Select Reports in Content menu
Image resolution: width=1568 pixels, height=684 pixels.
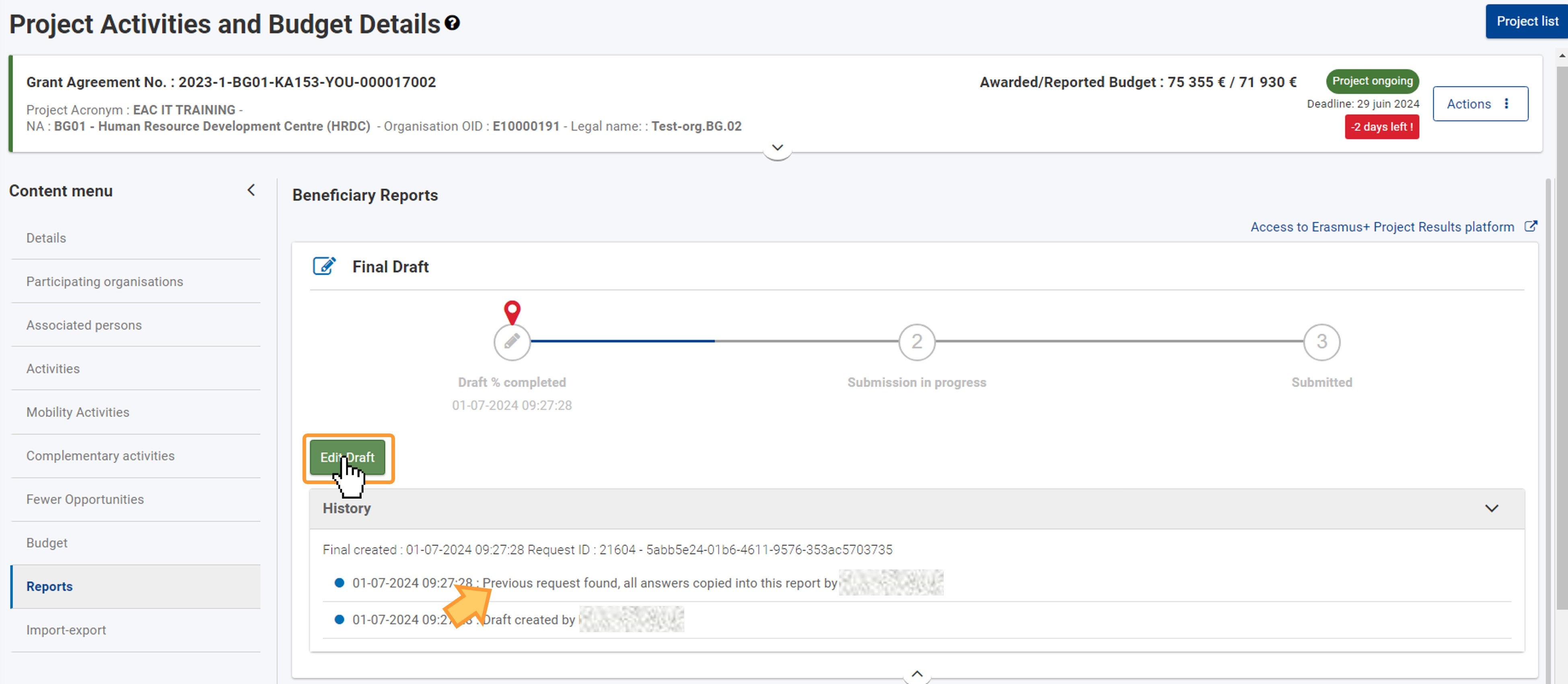coord(136,587)
